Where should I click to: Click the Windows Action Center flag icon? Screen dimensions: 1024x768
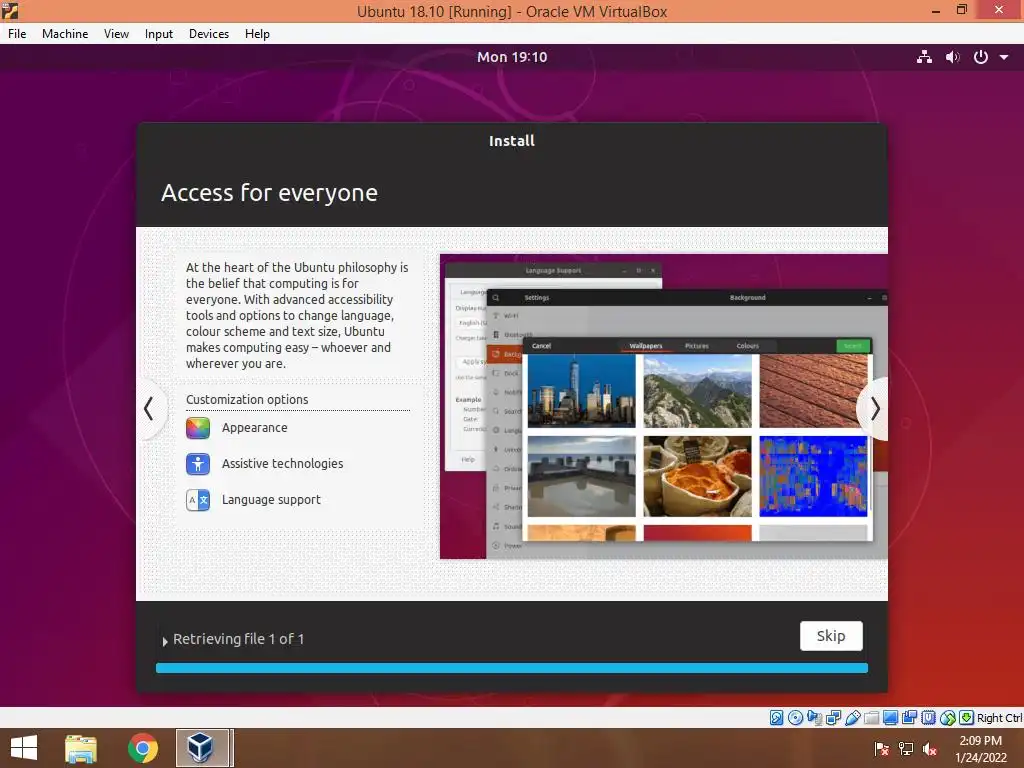tap(882, 749)
